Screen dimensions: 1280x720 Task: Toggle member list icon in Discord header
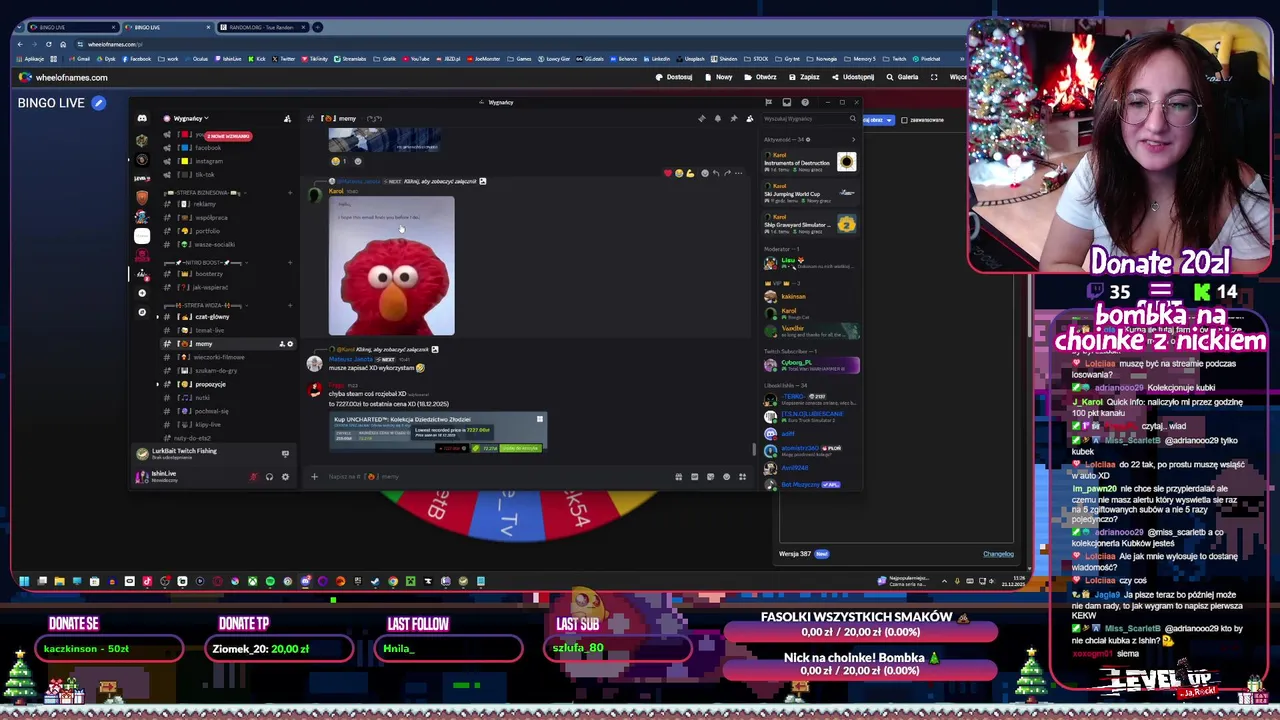(x=749, y=118)
